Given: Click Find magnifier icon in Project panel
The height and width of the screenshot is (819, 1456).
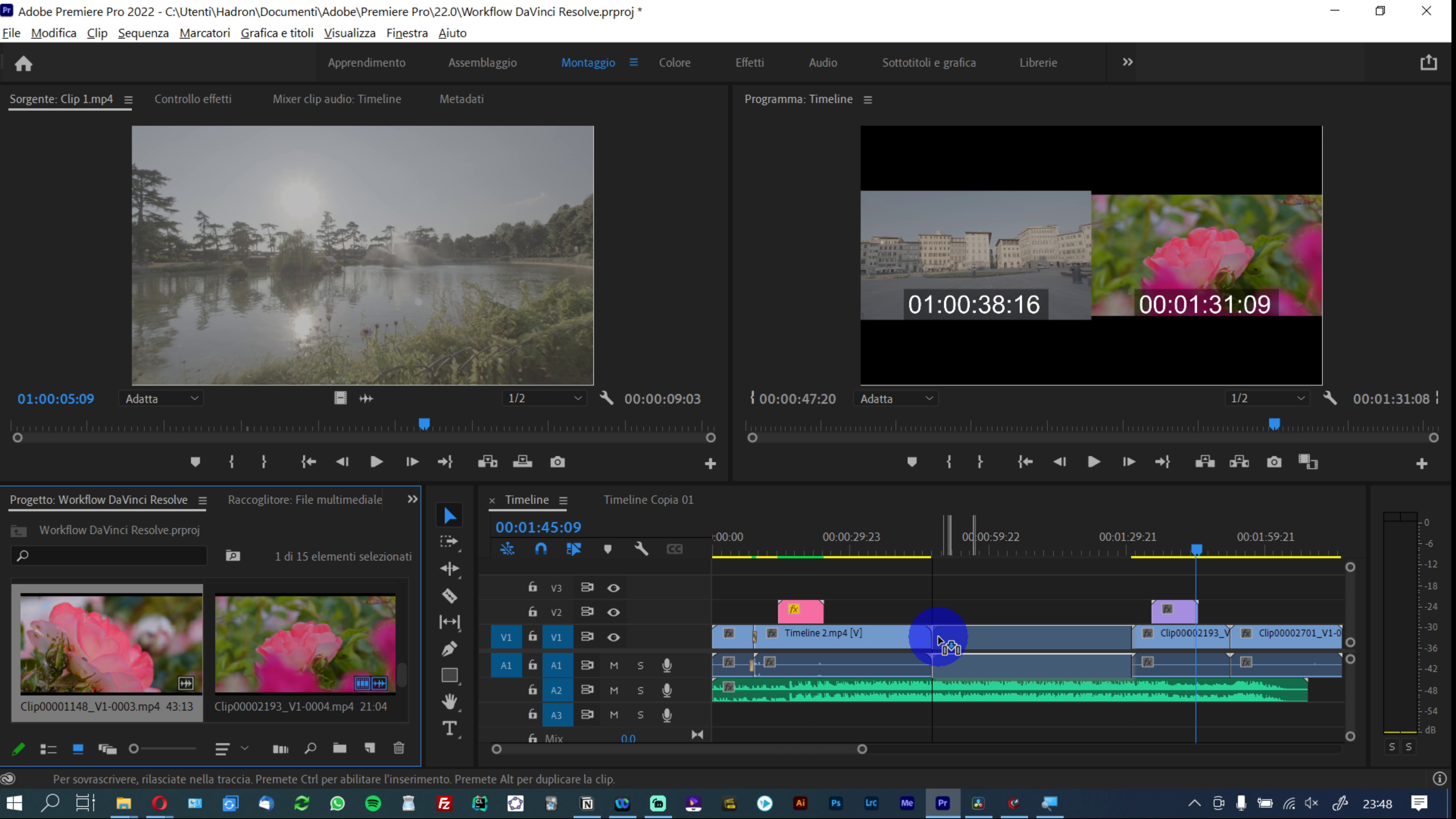Looking at the screenshot, I should (310, 748).
